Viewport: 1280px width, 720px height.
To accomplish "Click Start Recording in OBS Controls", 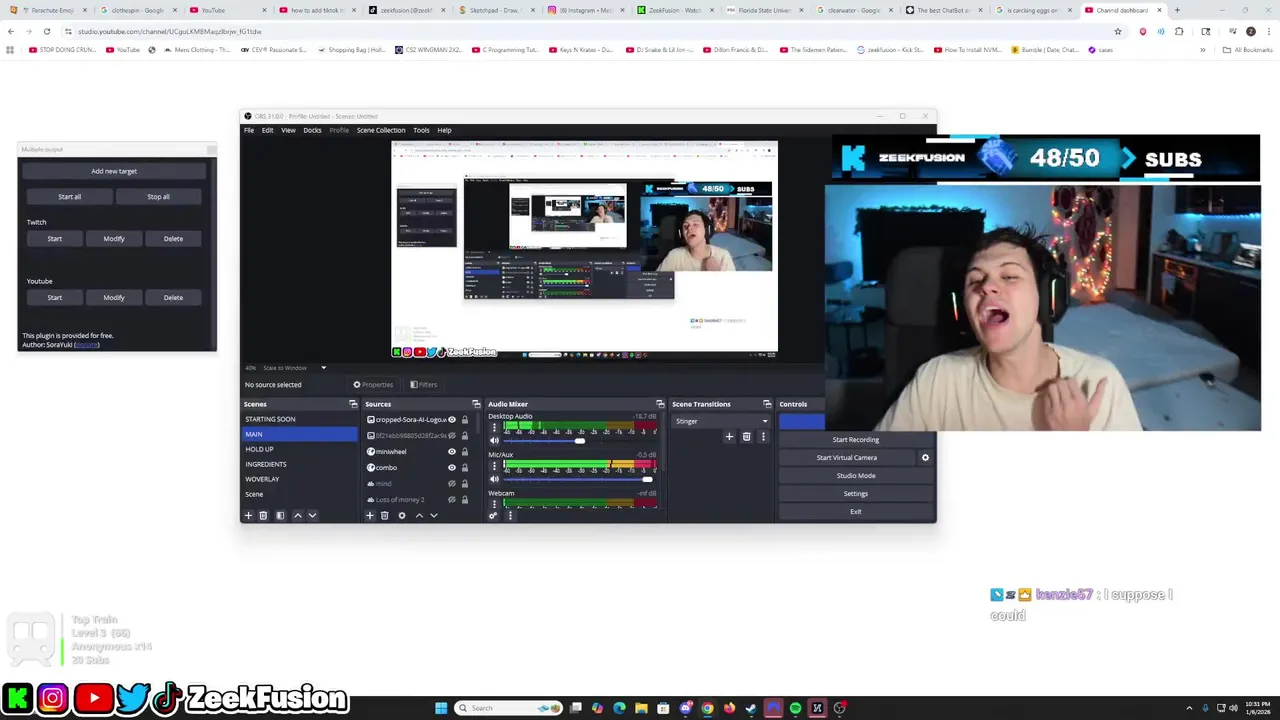I will pos(855,439).
